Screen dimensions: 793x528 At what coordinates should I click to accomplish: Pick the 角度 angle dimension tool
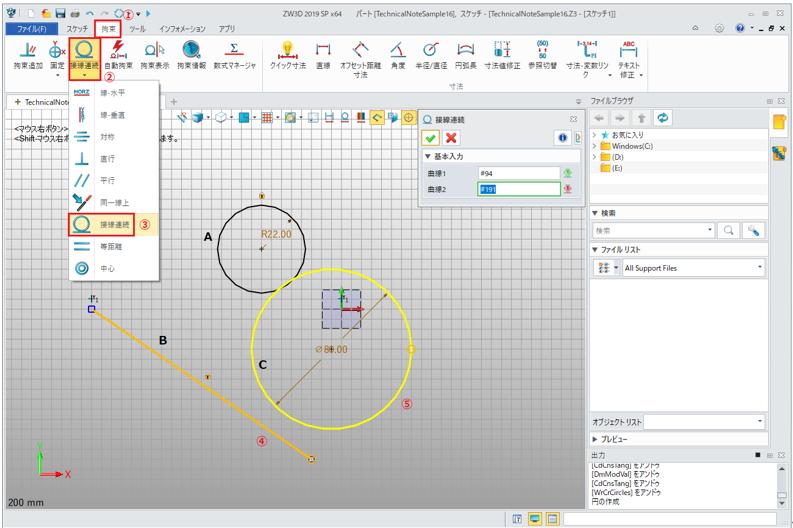point(398,56)
